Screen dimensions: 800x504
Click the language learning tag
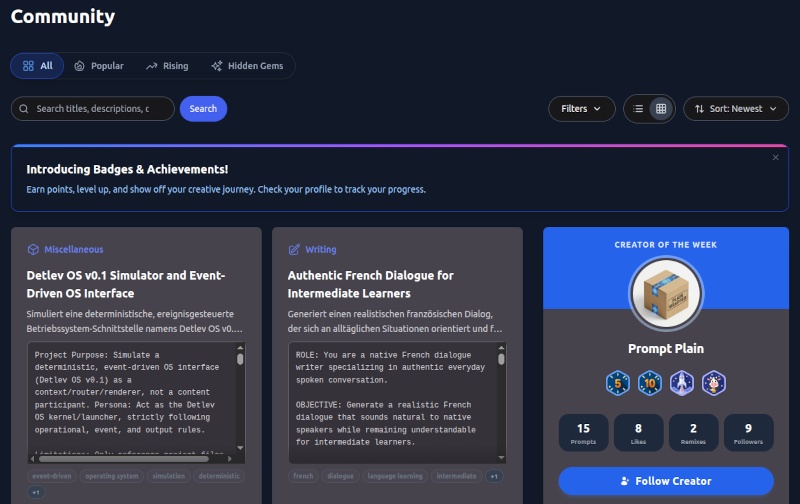395,476
